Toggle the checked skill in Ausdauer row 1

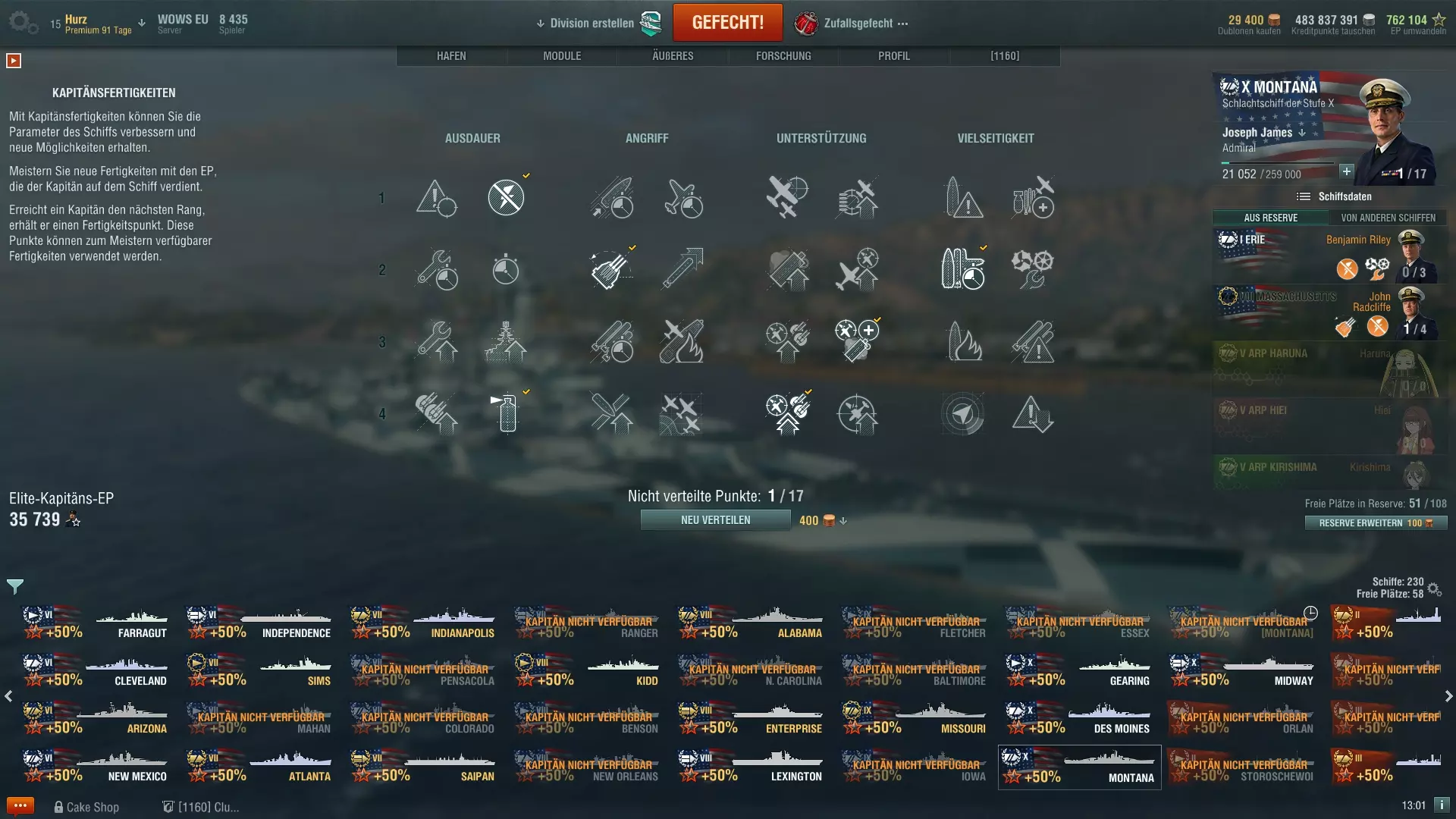507,197
